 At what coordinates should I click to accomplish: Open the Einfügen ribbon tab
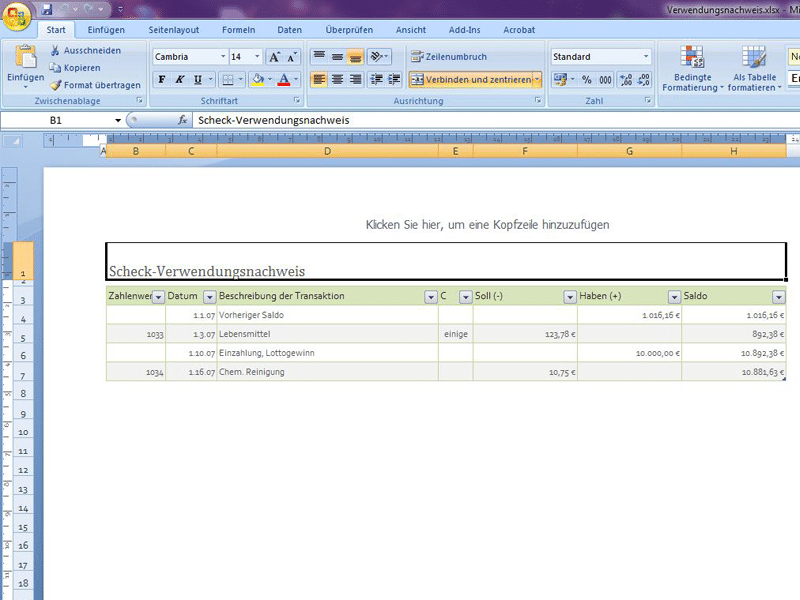pos(106,30)
